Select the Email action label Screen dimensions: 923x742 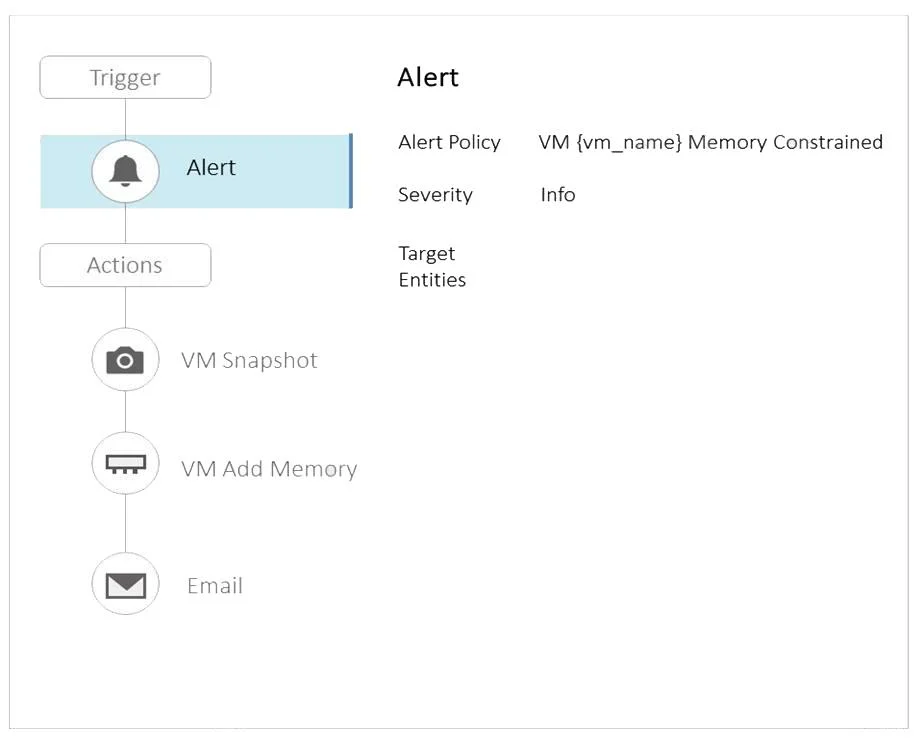[215, 585]
